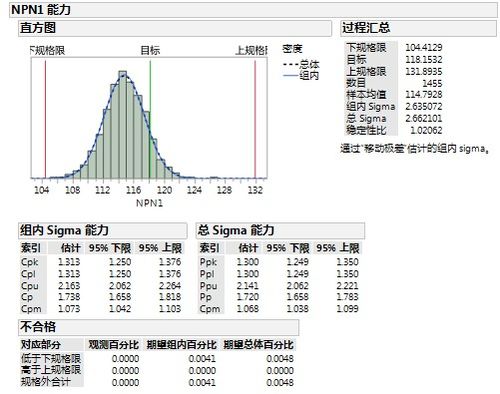Click the Cpk row label
The height and width of the screenshot is (394, 500).
click(x=29, y=262)
